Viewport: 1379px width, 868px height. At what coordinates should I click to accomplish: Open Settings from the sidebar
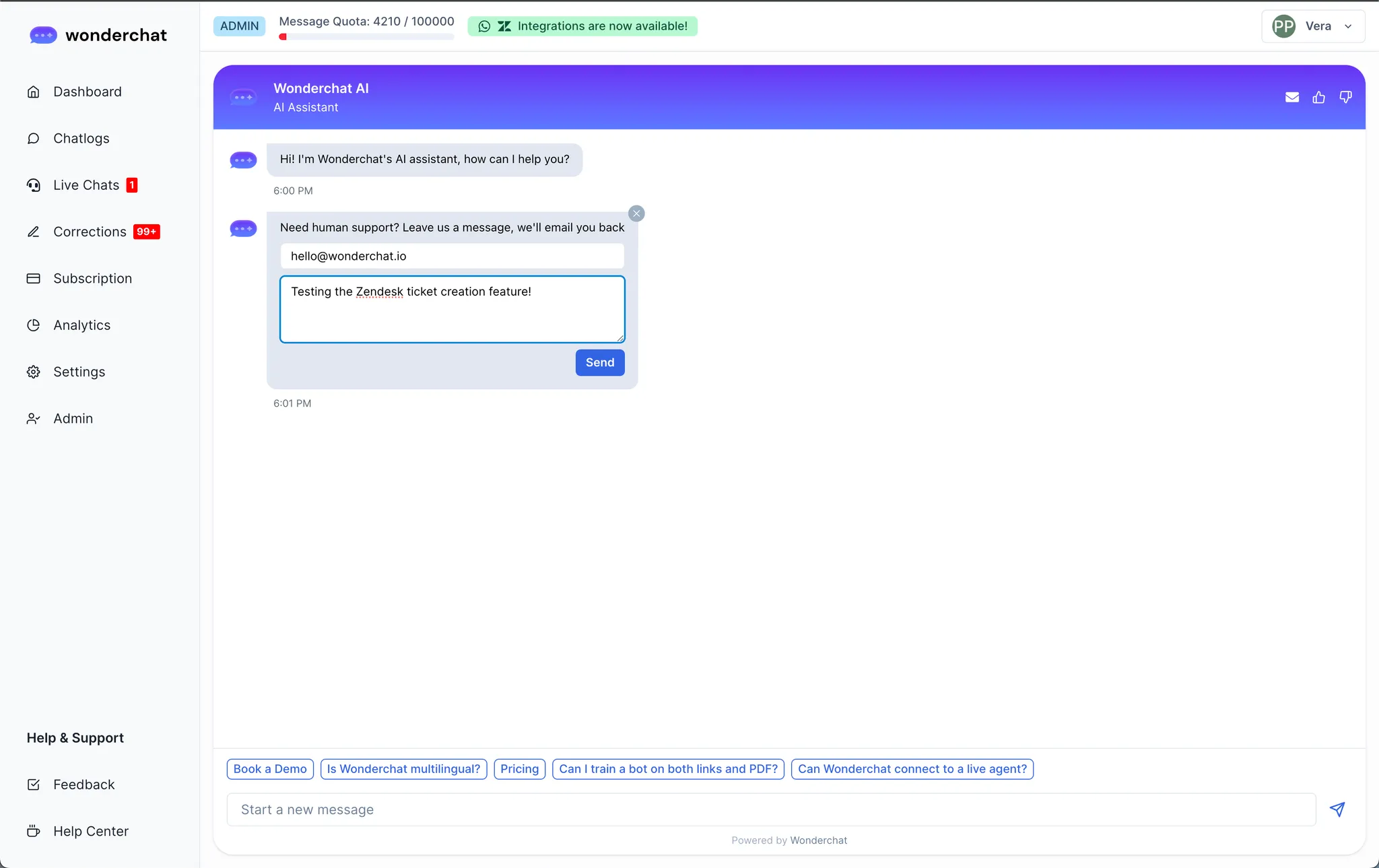79,372
